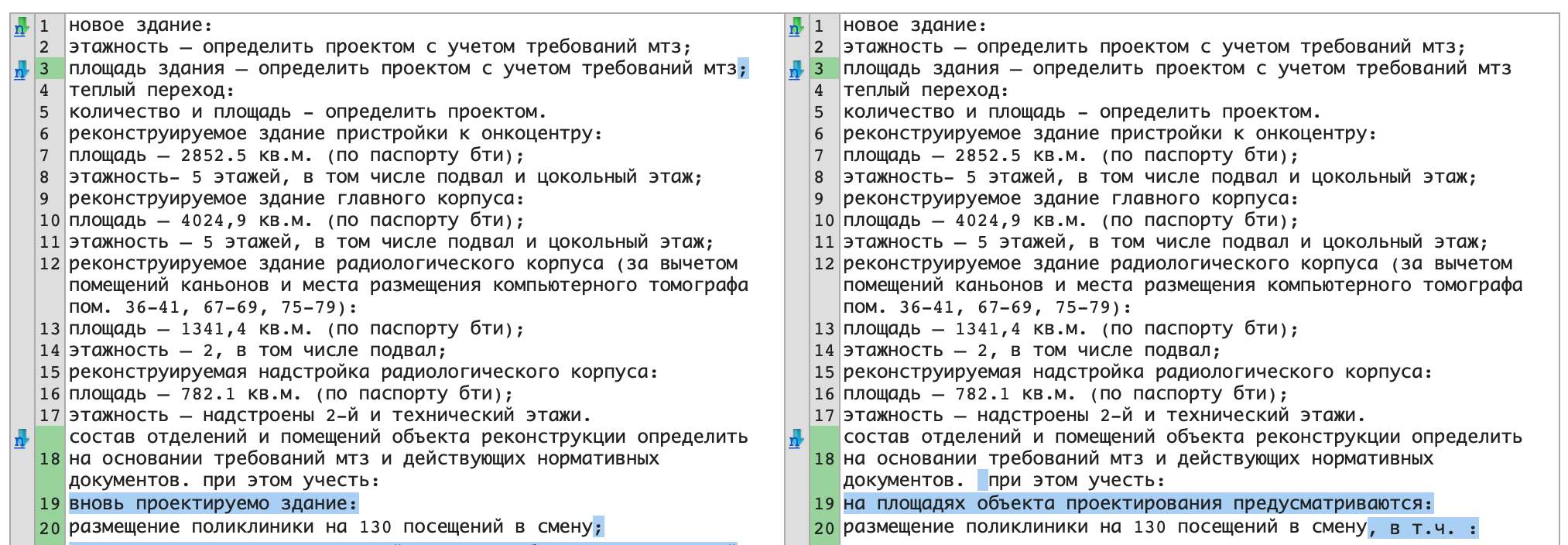Click blue next-change arrow at line 3, right pane
This screenshot has width=1568, height=545.
tap(796, 70)
